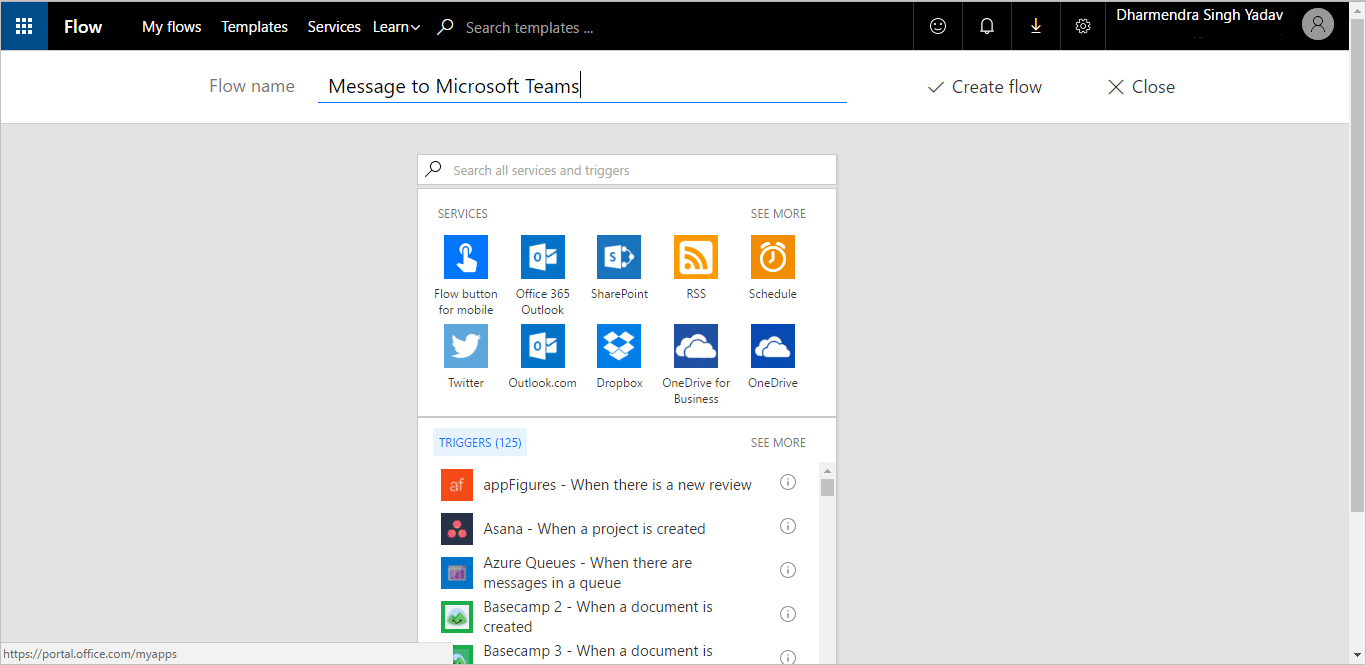
Task: Click the download arrow icon
Action: pyautogui.click(x=1035, y=27)
